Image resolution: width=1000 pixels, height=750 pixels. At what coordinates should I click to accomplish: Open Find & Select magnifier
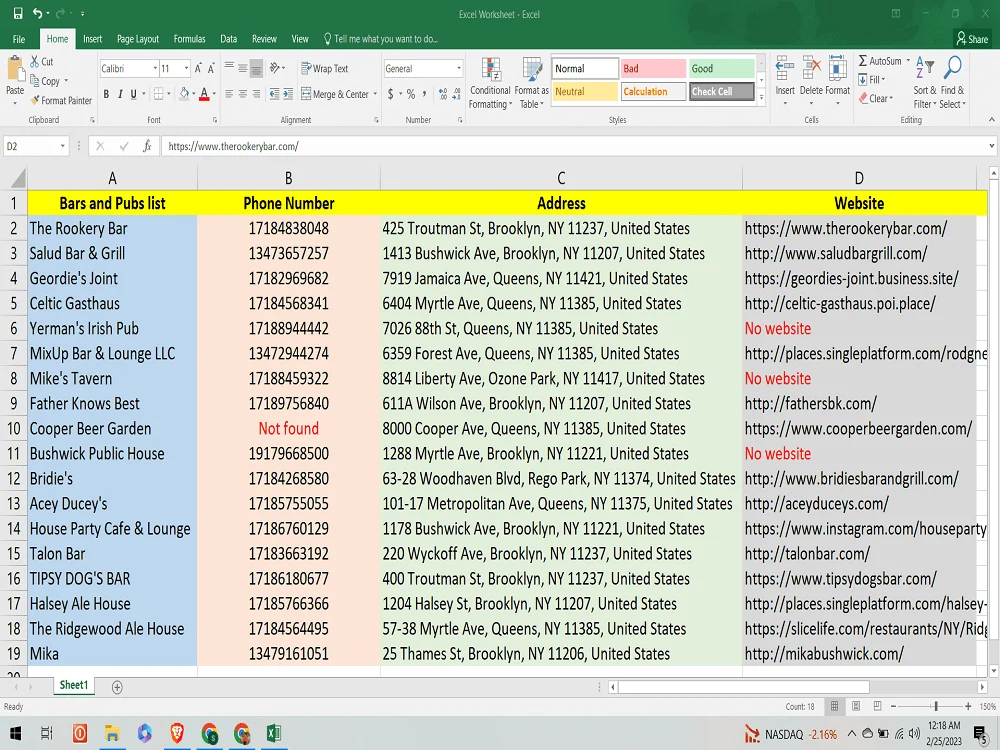953,83
